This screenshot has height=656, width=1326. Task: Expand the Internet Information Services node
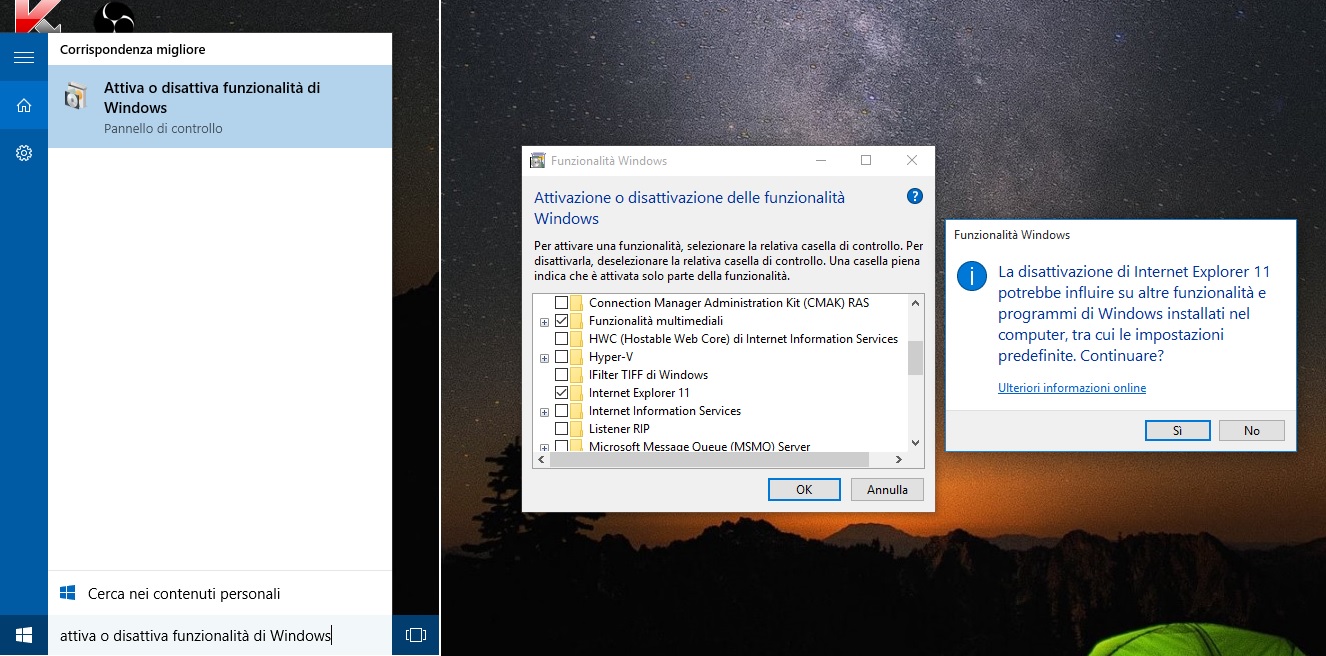[x=544, y=412]
